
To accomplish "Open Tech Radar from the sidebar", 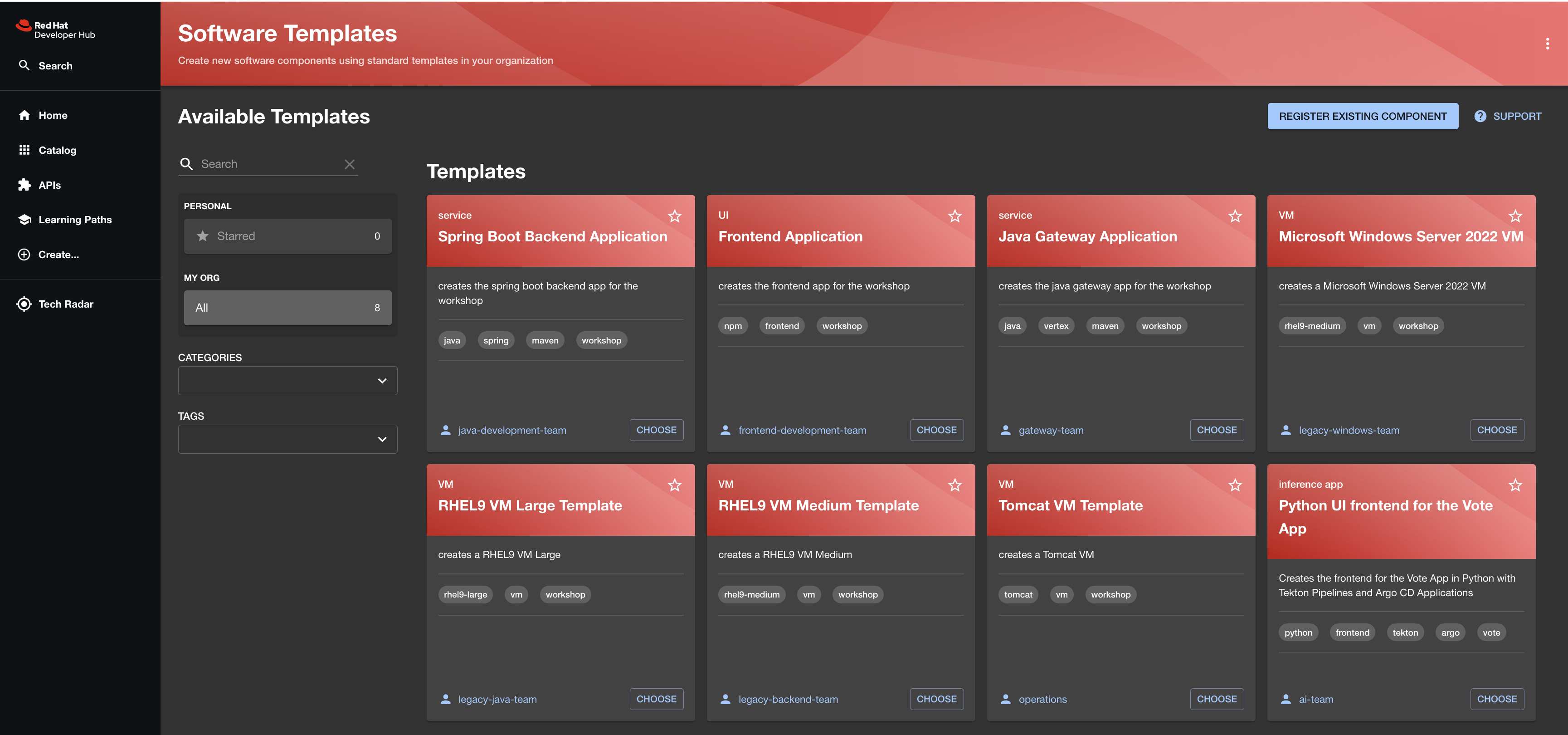I will coord(66,303).
